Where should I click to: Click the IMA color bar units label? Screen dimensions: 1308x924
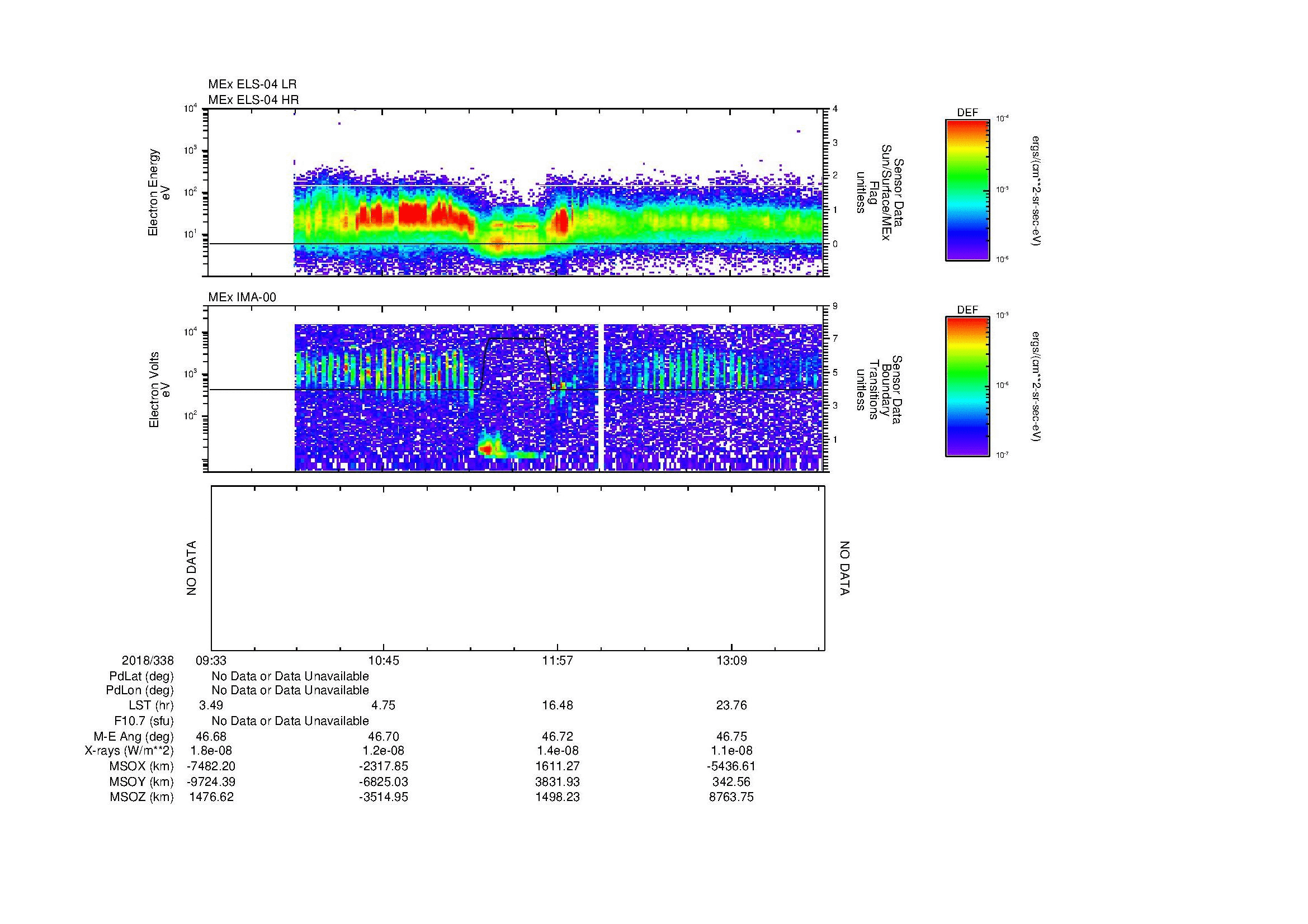pos(1037,387)
